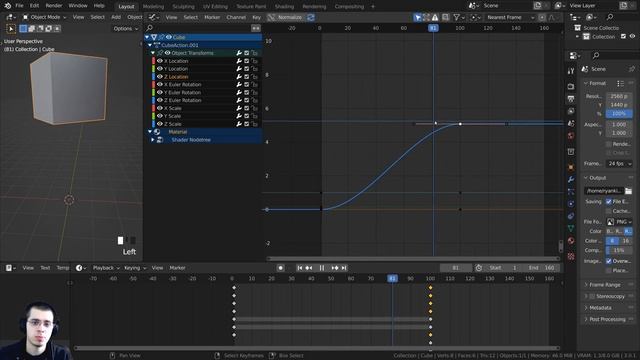Open the Tool properties tab icon
Screen dimensions: 640x360
571,71
